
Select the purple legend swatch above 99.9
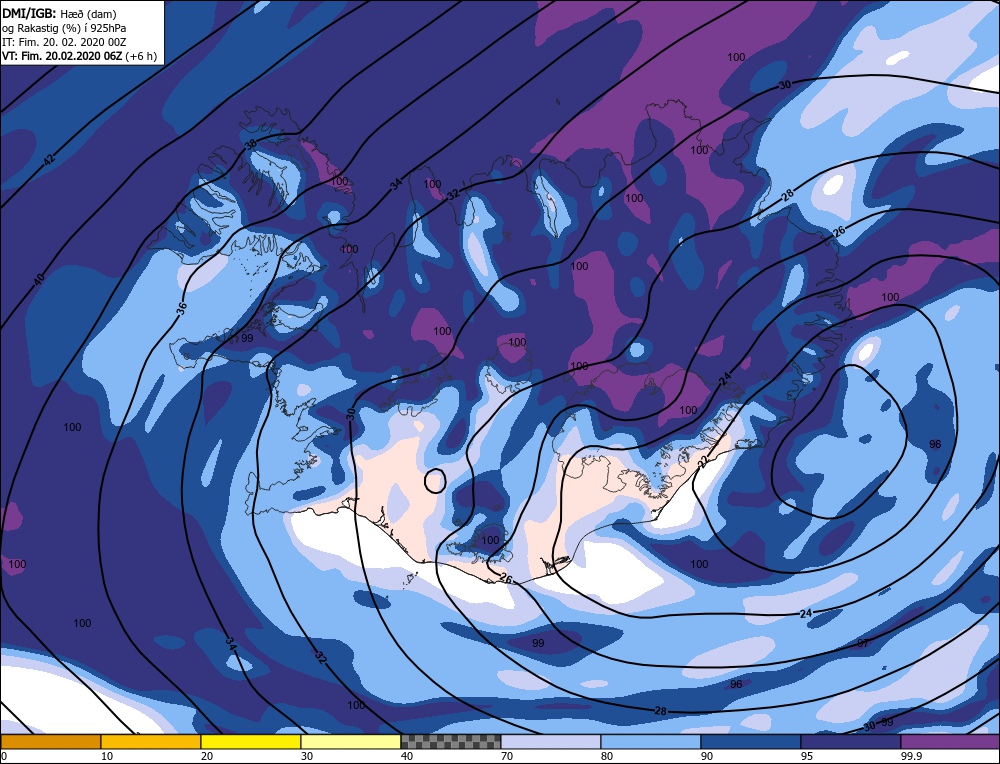click(950, 741)
